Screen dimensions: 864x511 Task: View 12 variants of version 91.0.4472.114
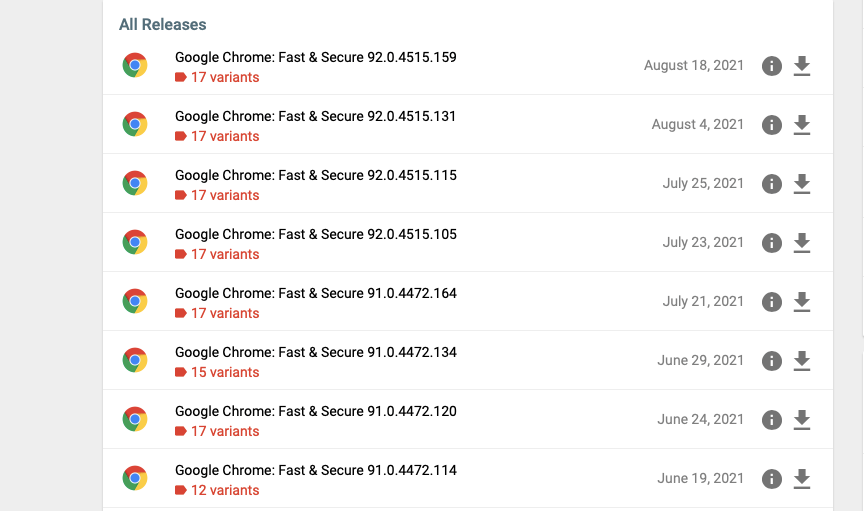pos(217,490)
